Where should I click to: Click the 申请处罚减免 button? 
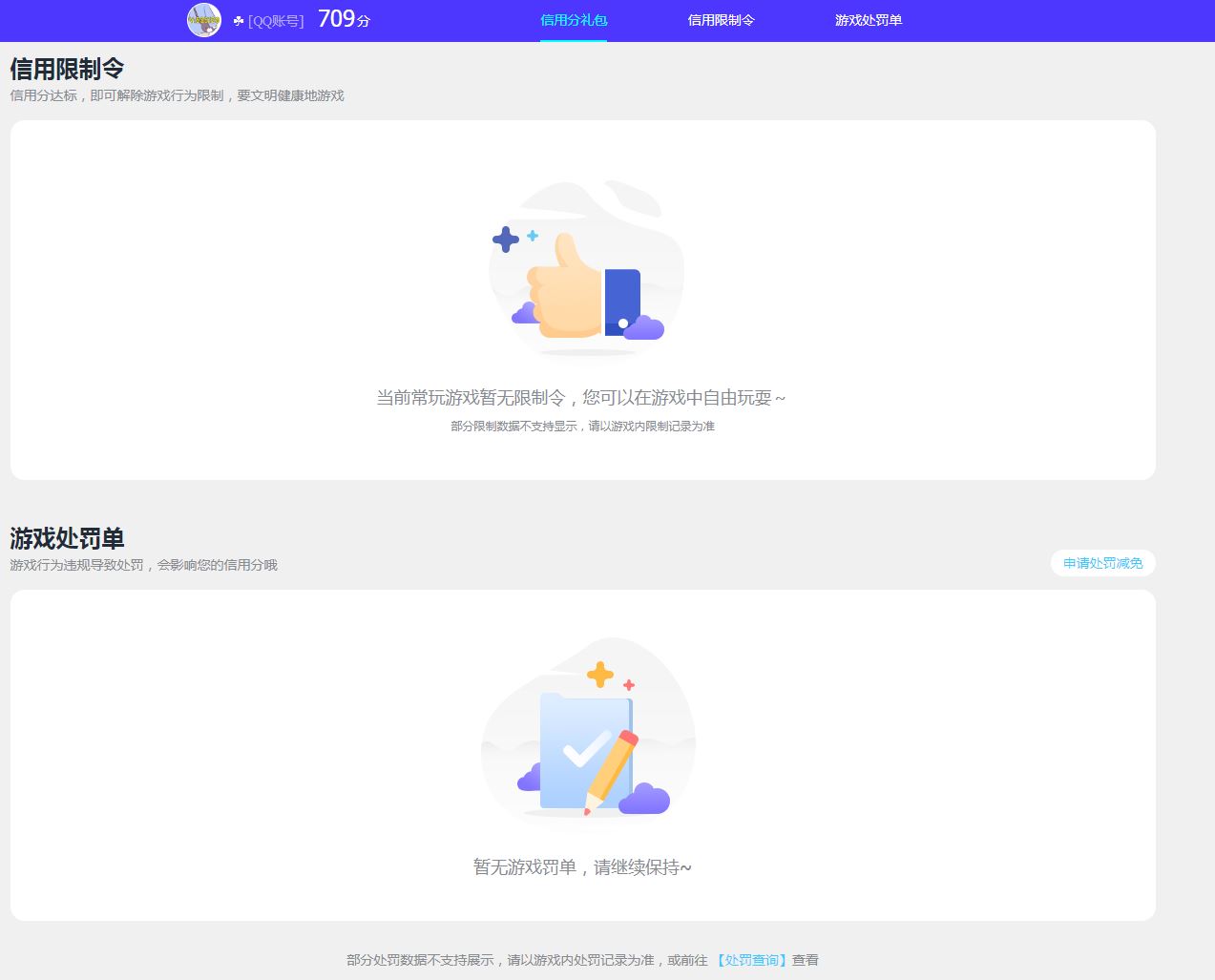click(x=1102, y=563)
